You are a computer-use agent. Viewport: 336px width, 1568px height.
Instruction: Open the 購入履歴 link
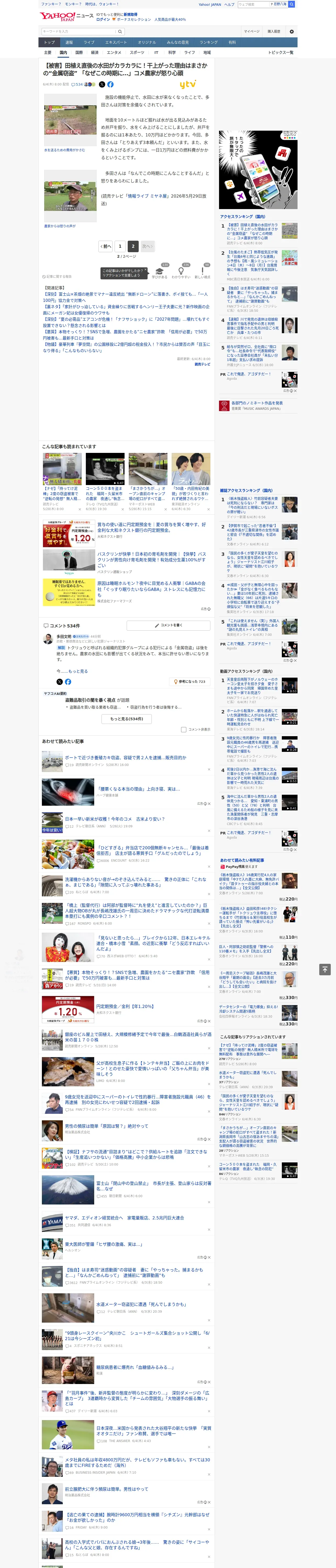coord(274,32)
